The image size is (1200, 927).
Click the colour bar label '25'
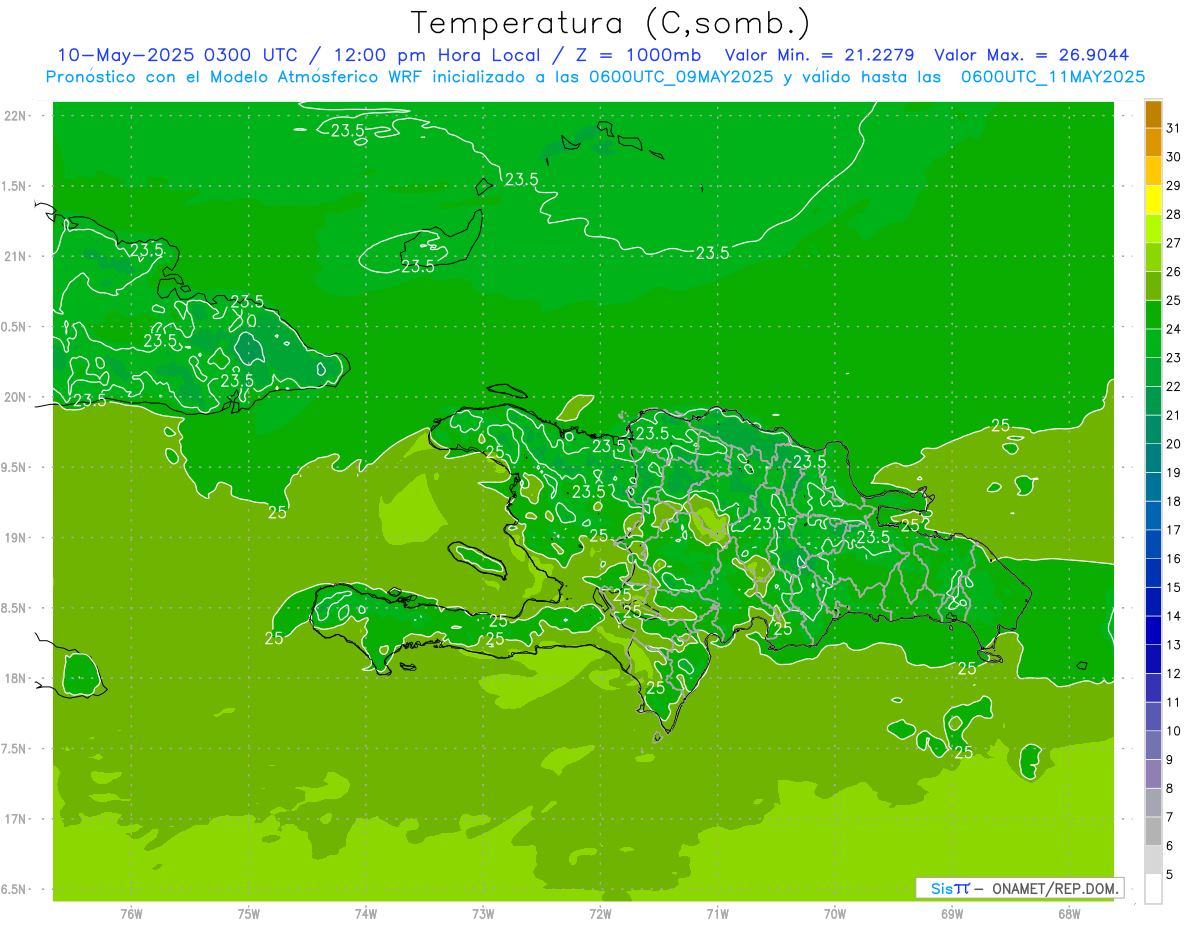coord(1173,300)
